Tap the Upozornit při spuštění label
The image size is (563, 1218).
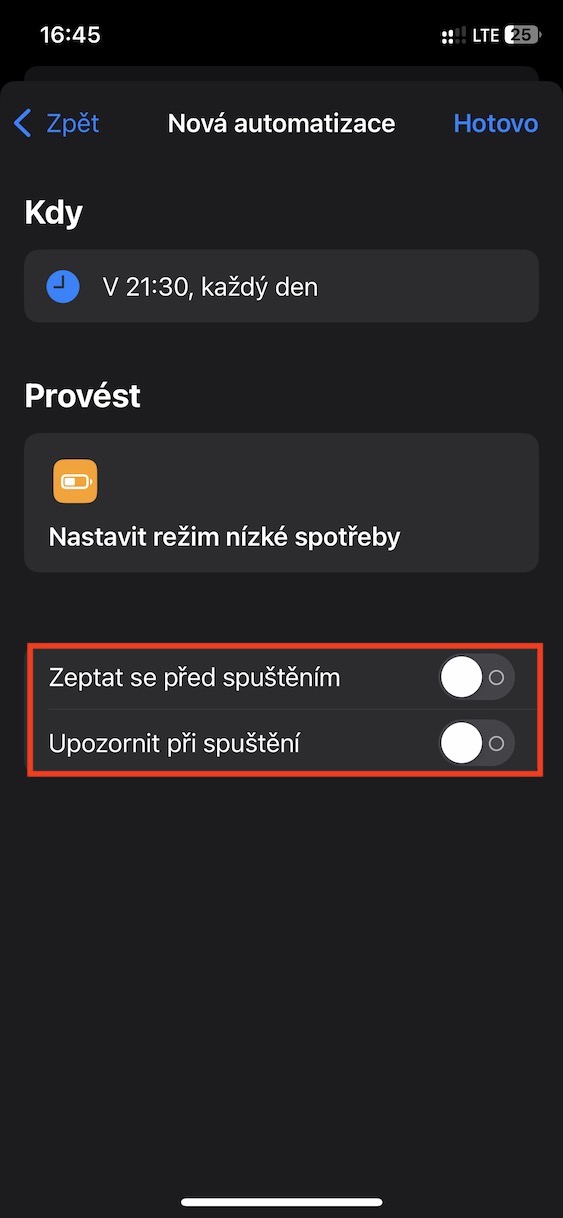175,744
